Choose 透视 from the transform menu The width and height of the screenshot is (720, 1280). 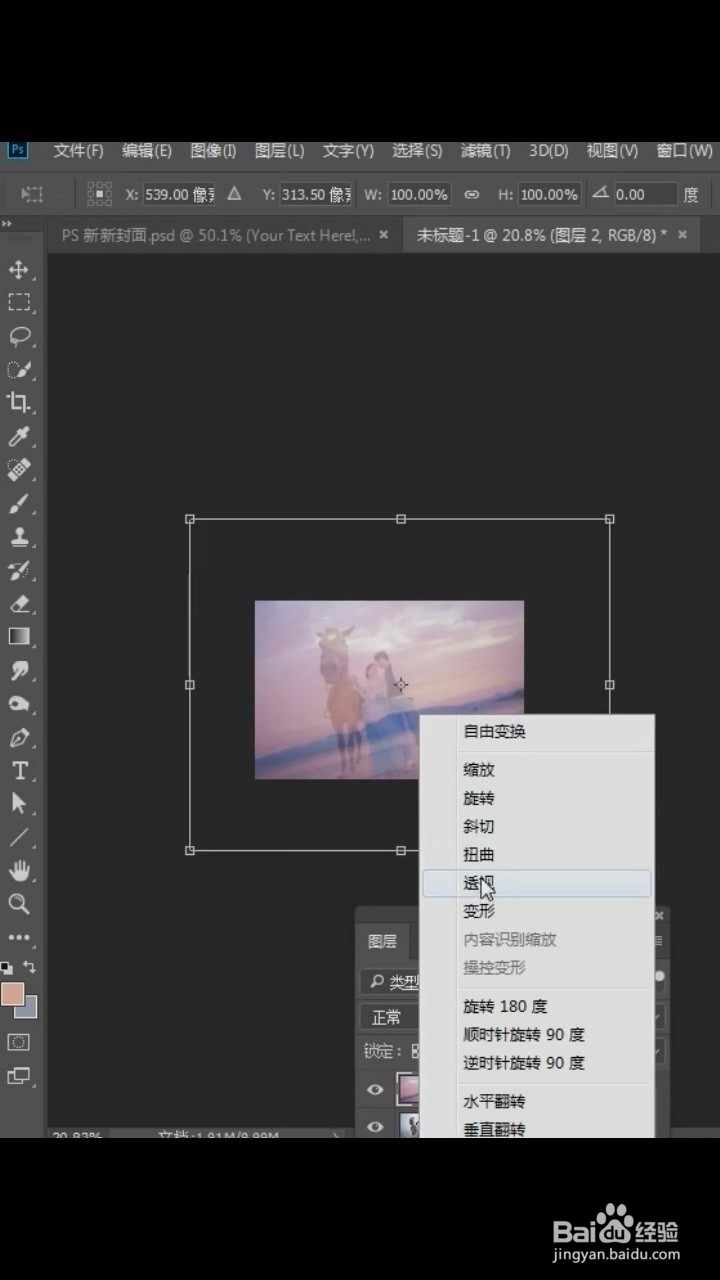[537, 883]
